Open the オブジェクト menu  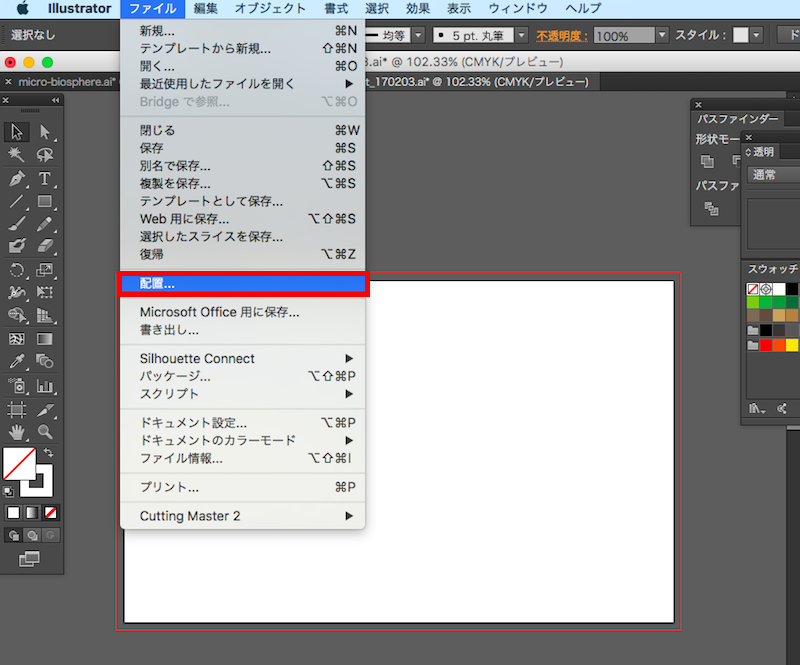[270, 9]
